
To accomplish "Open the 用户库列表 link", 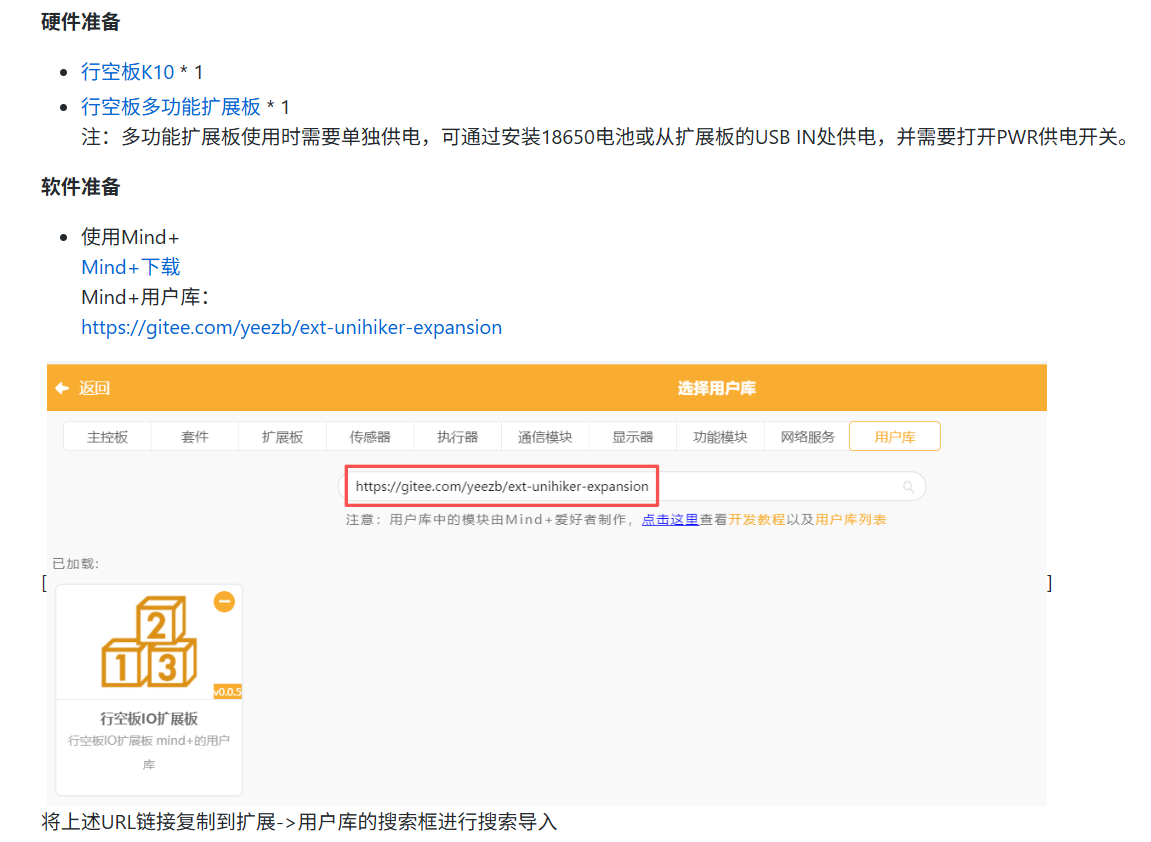I will 850,520.
